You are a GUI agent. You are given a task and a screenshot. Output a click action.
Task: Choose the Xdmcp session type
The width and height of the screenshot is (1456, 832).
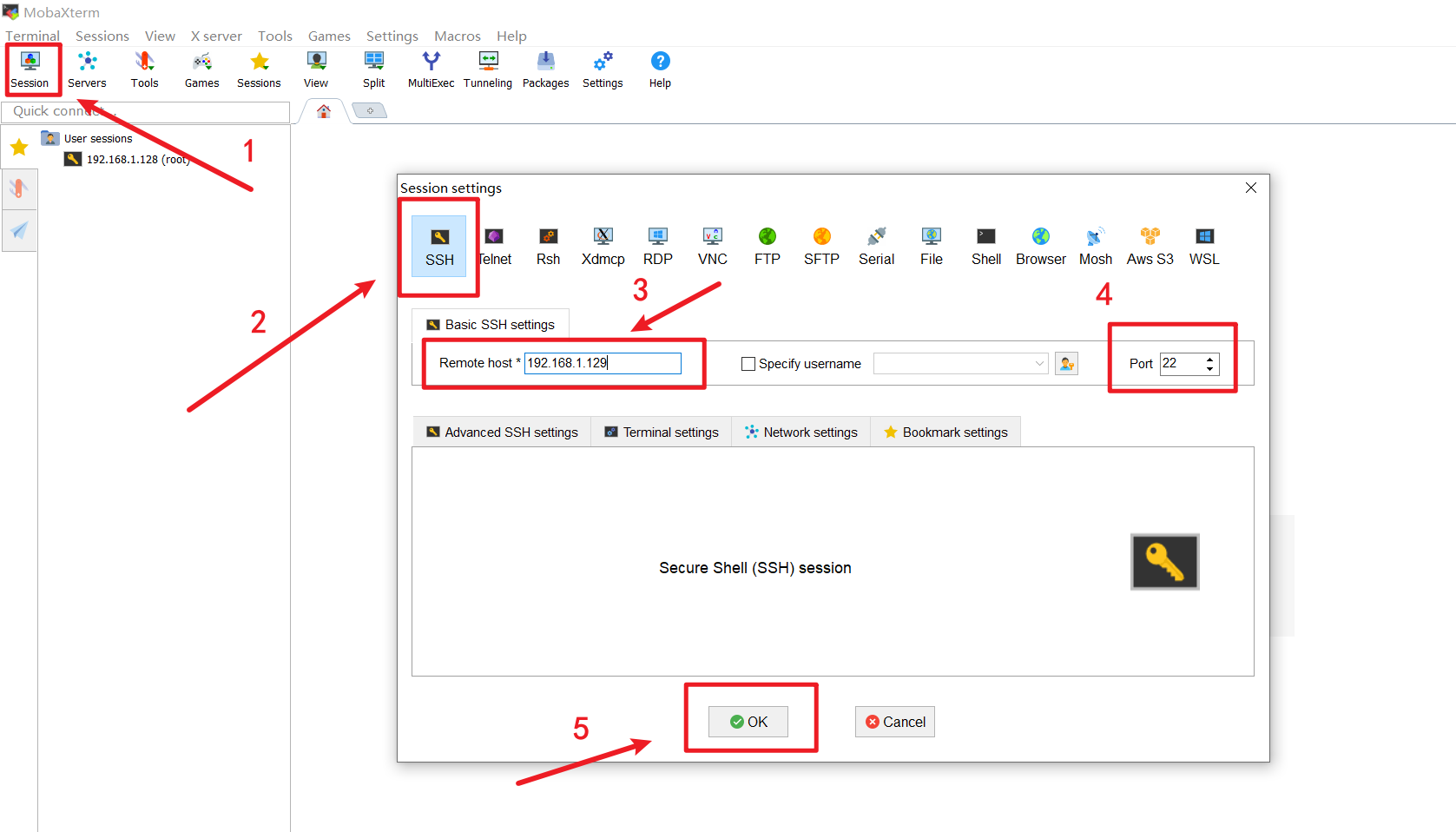tap(603, 246)
